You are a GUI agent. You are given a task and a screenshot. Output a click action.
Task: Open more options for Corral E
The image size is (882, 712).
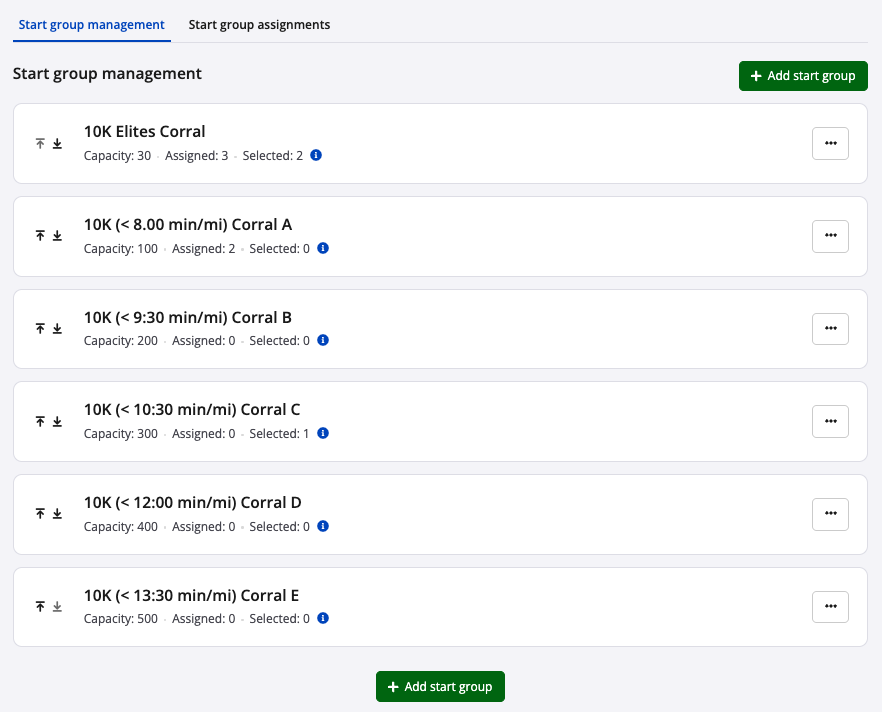(830, 607)
